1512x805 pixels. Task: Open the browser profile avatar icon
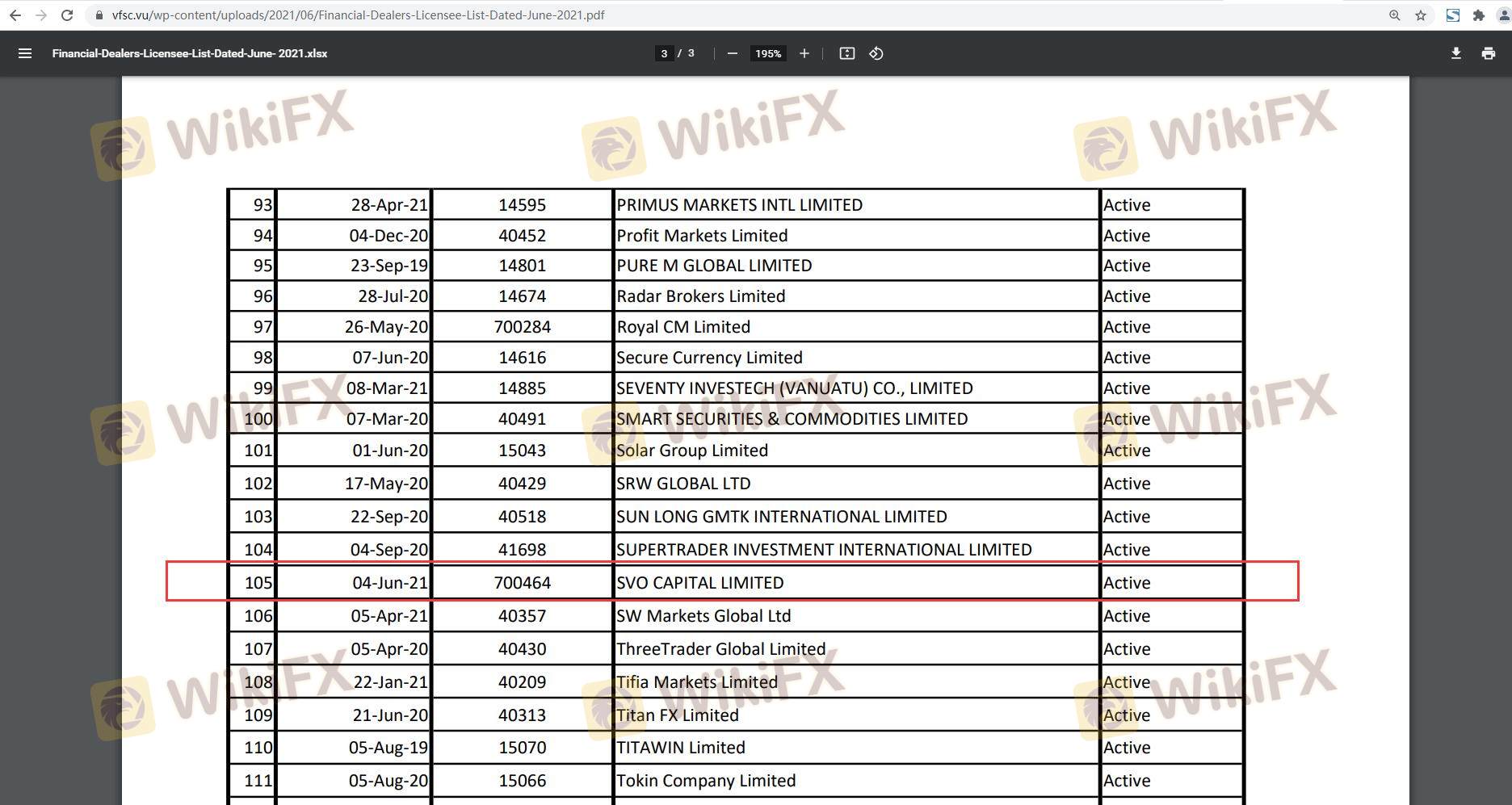click(1504, 15)
